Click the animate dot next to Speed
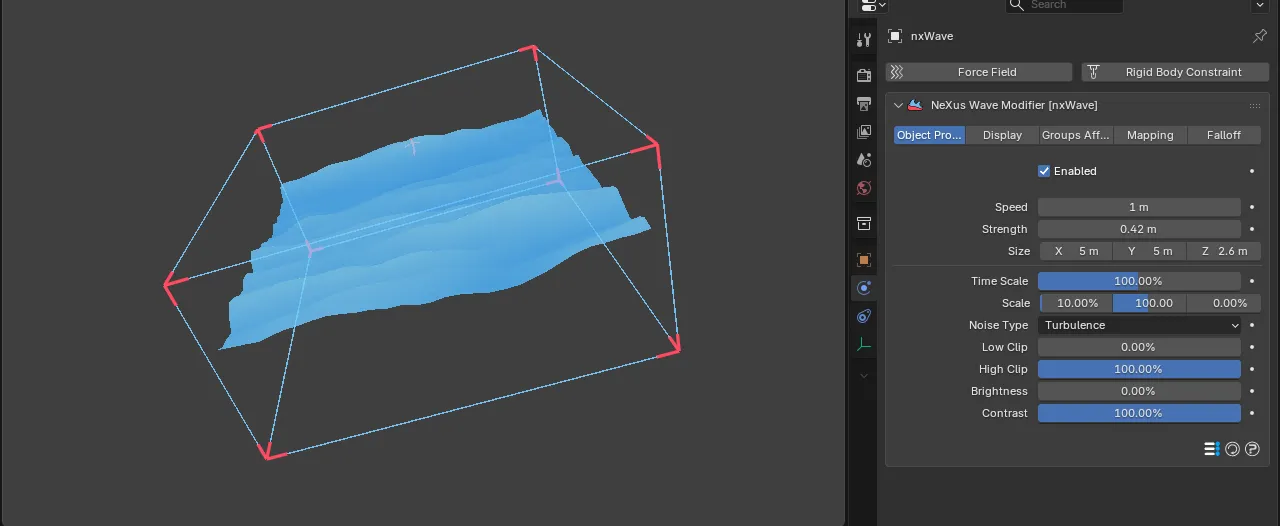Image resolution: width=1280 pixels, height=526 pixels. 1252,207
